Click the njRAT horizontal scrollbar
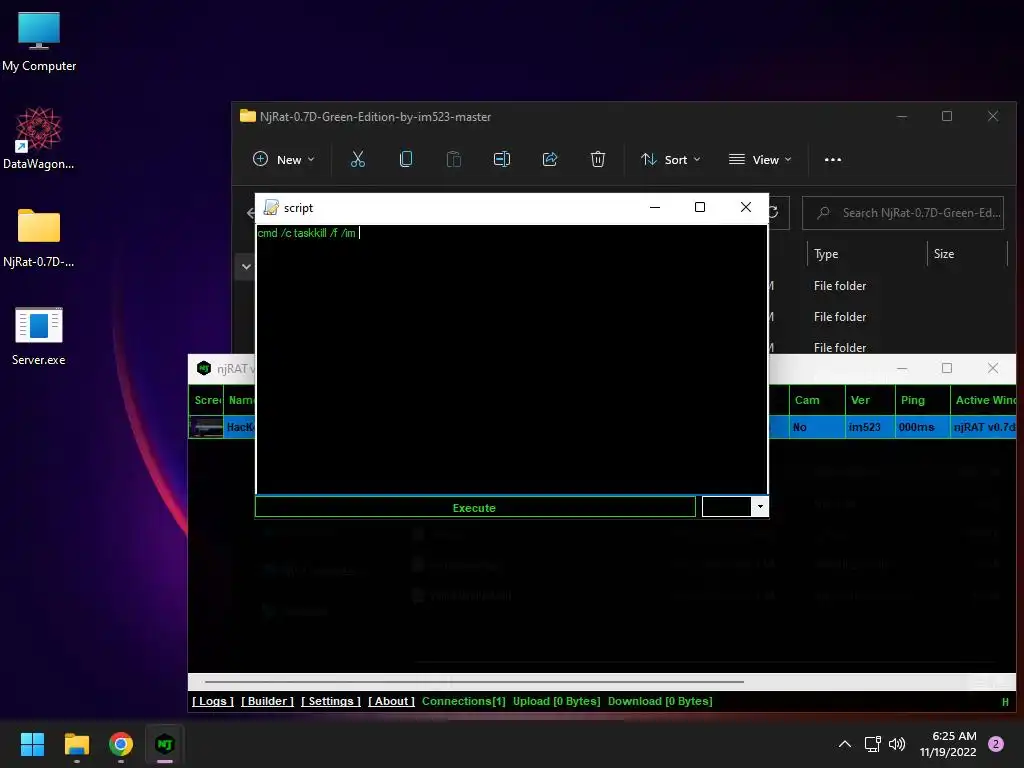Viewport: 1024px width, 768px height. pyautogui.click(x=475, y=681)
